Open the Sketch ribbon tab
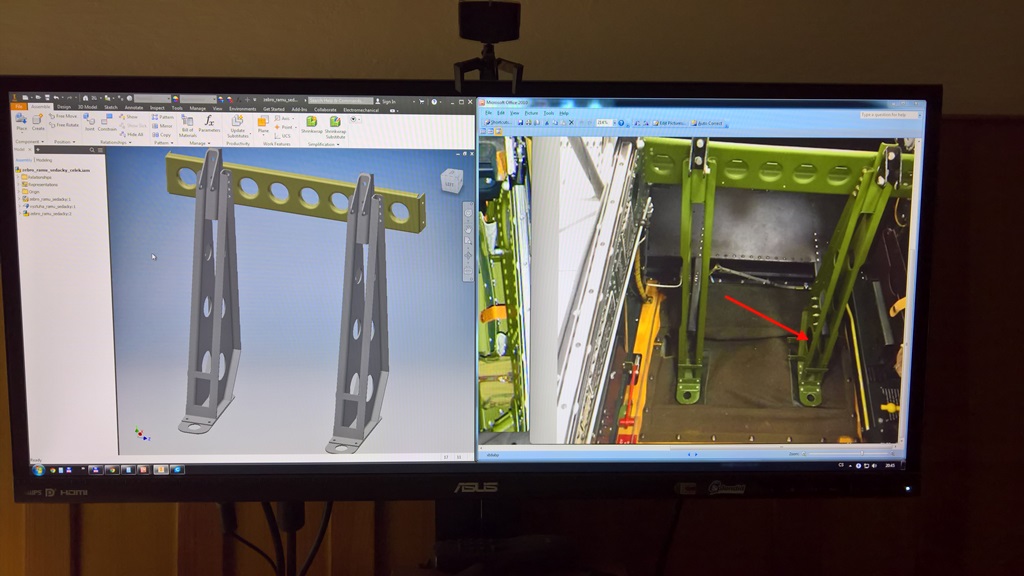This screenshot has width=1024, height=576. point(111,107)
